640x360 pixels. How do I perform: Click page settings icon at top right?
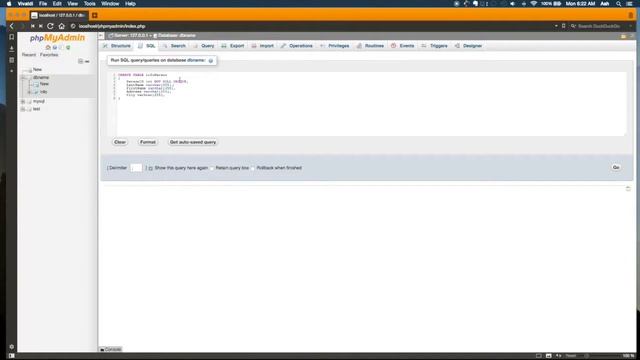[623, 36]
